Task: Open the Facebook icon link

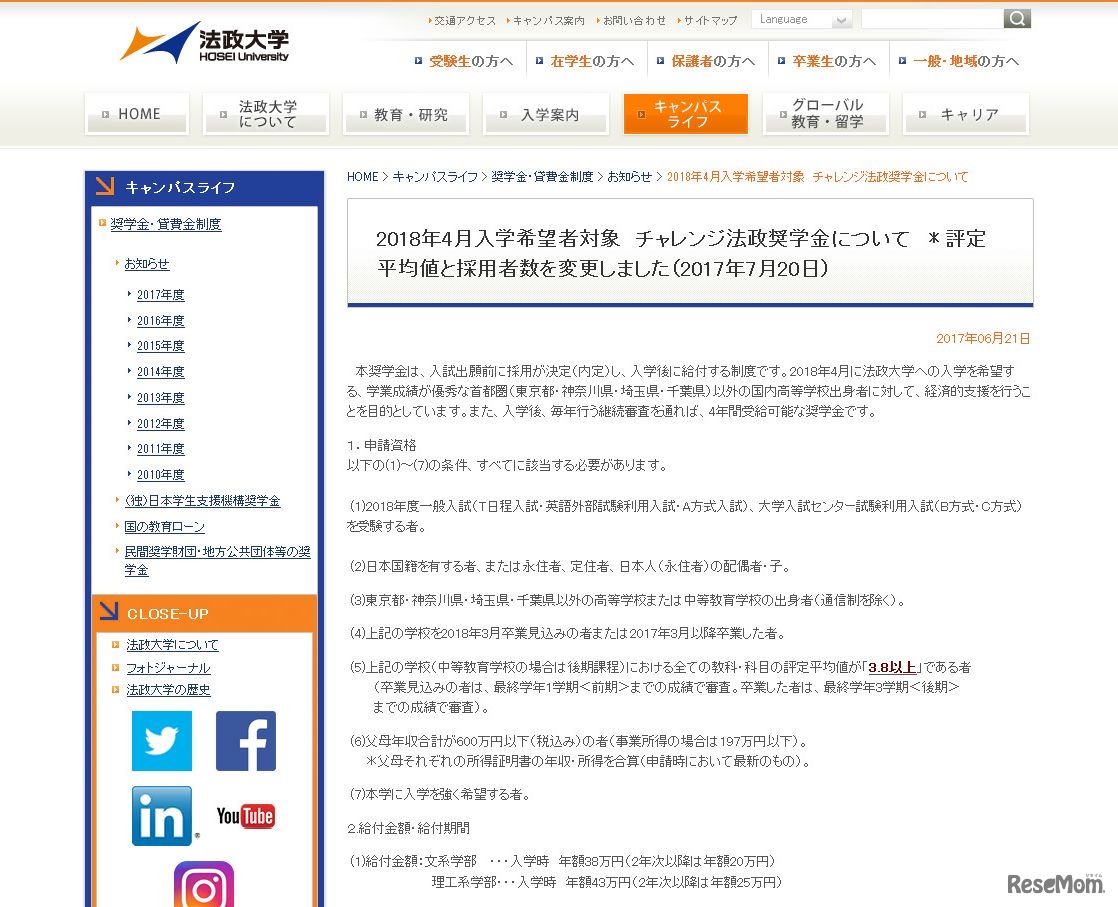Action: (x=246, y=741)
